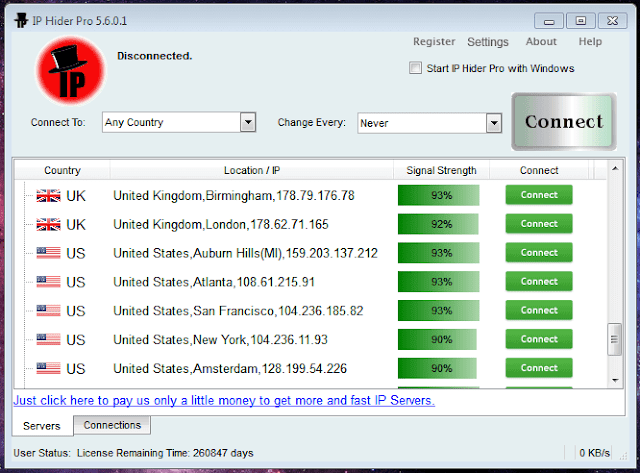Image resolution: width=640 pixels, height=473 pixels.
Task: Connect to the Amsterdam 128.199.54.226 server
Action: pyautogui.click(x=539, y=368)
